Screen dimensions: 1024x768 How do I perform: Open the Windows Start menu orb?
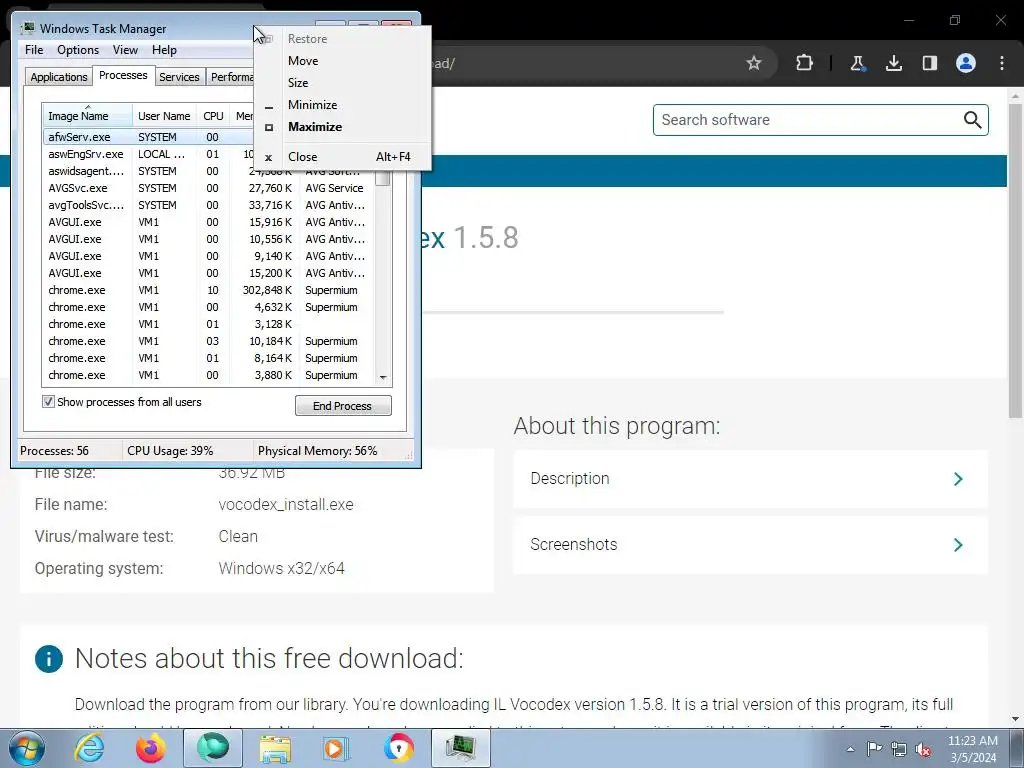(27, 748)
